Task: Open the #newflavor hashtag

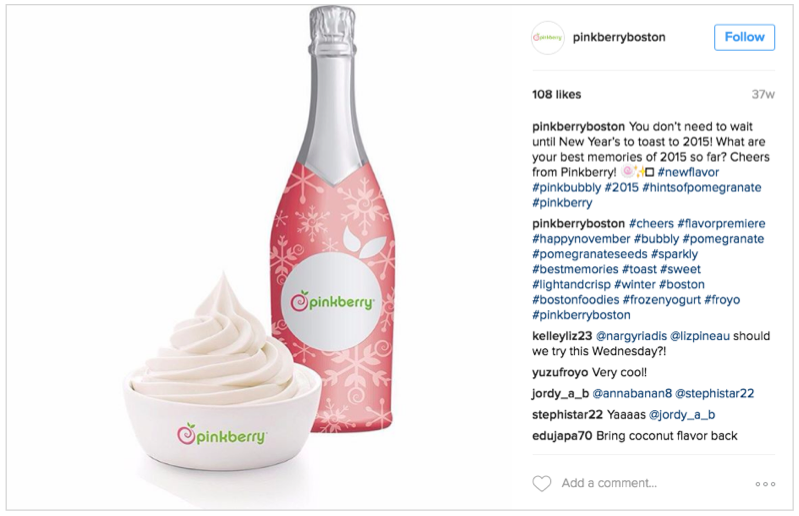Action: pos(688,172)
